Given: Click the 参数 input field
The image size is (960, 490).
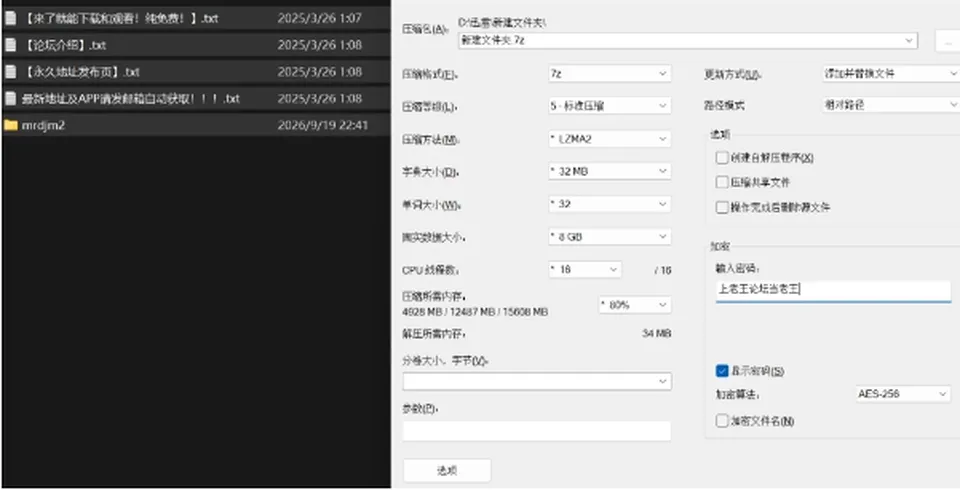Looking at the screenshot, I should [x=536, y=431].
